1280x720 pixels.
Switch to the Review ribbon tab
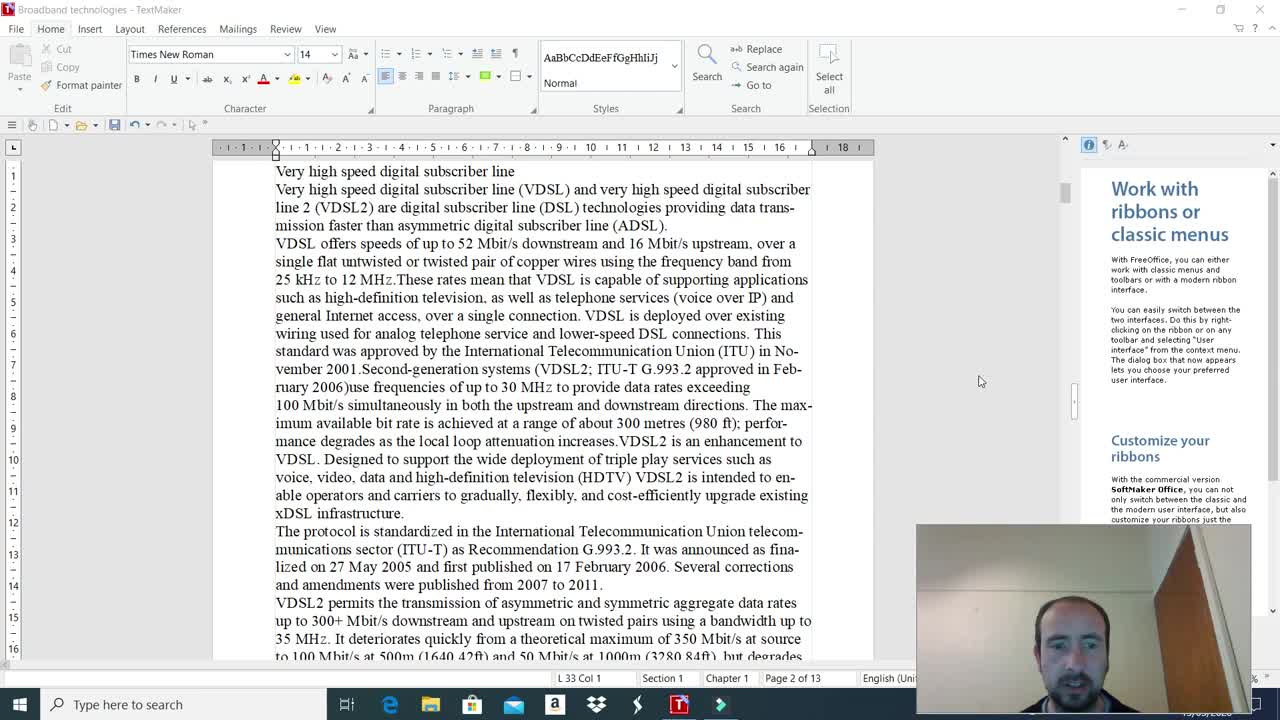coord(285,29)
